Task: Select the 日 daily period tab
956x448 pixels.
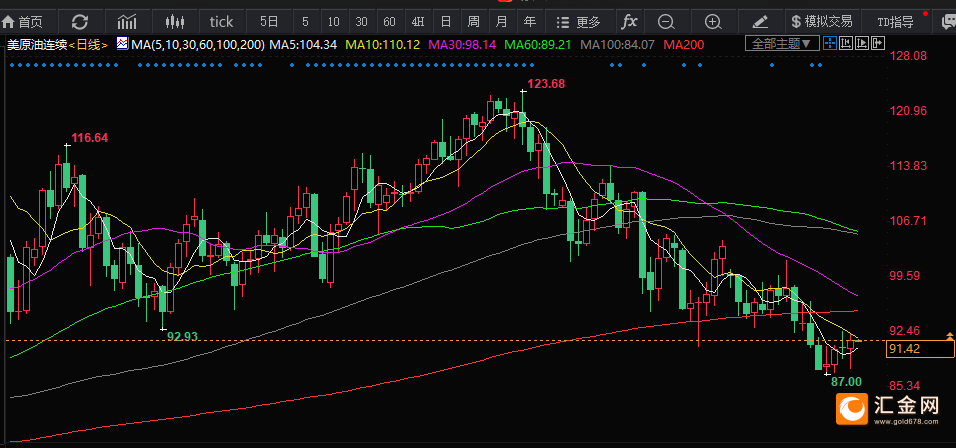Action: pyautogui.click(x=446, y=22)
